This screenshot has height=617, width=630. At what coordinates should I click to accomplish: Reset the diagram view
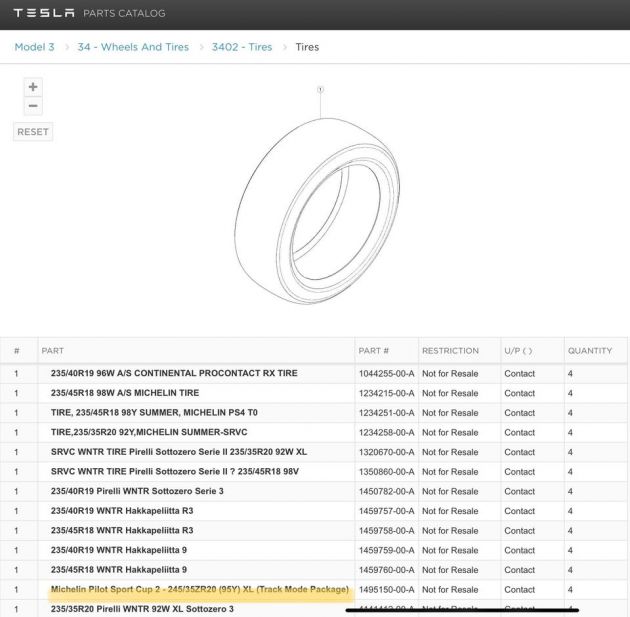tap(33, 132)
